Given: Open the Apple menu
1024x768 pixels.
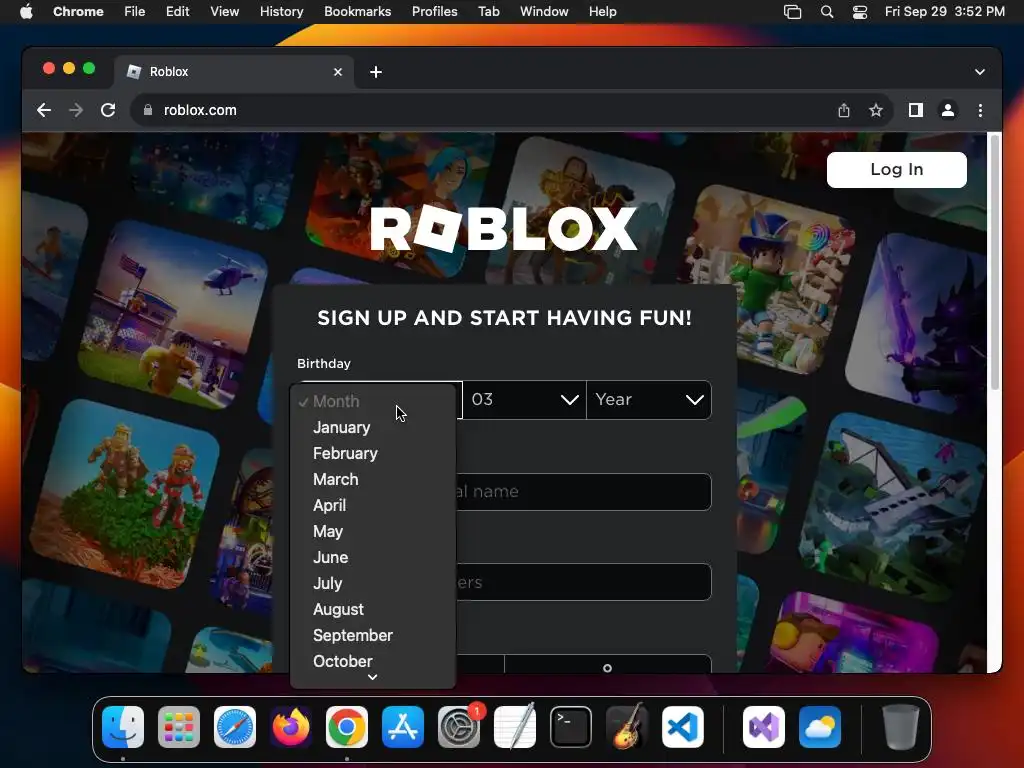Looking at the screenshot, I should [x=26, y=12].
